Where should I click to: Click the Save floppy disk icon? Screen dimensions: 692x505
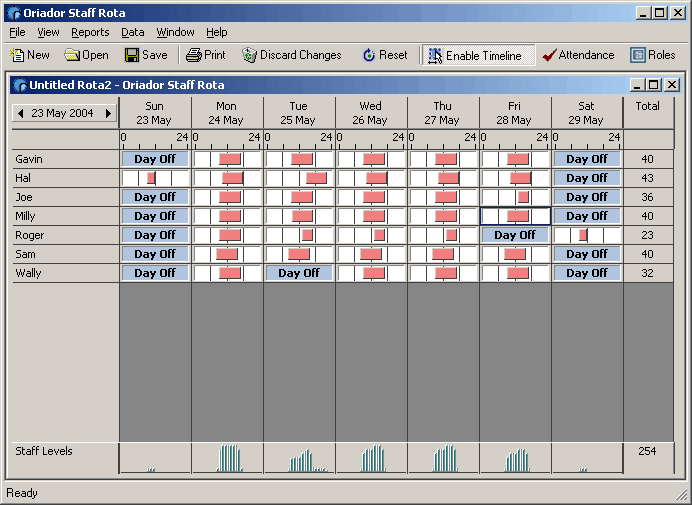pyautogui.click(x=132, y=55)
